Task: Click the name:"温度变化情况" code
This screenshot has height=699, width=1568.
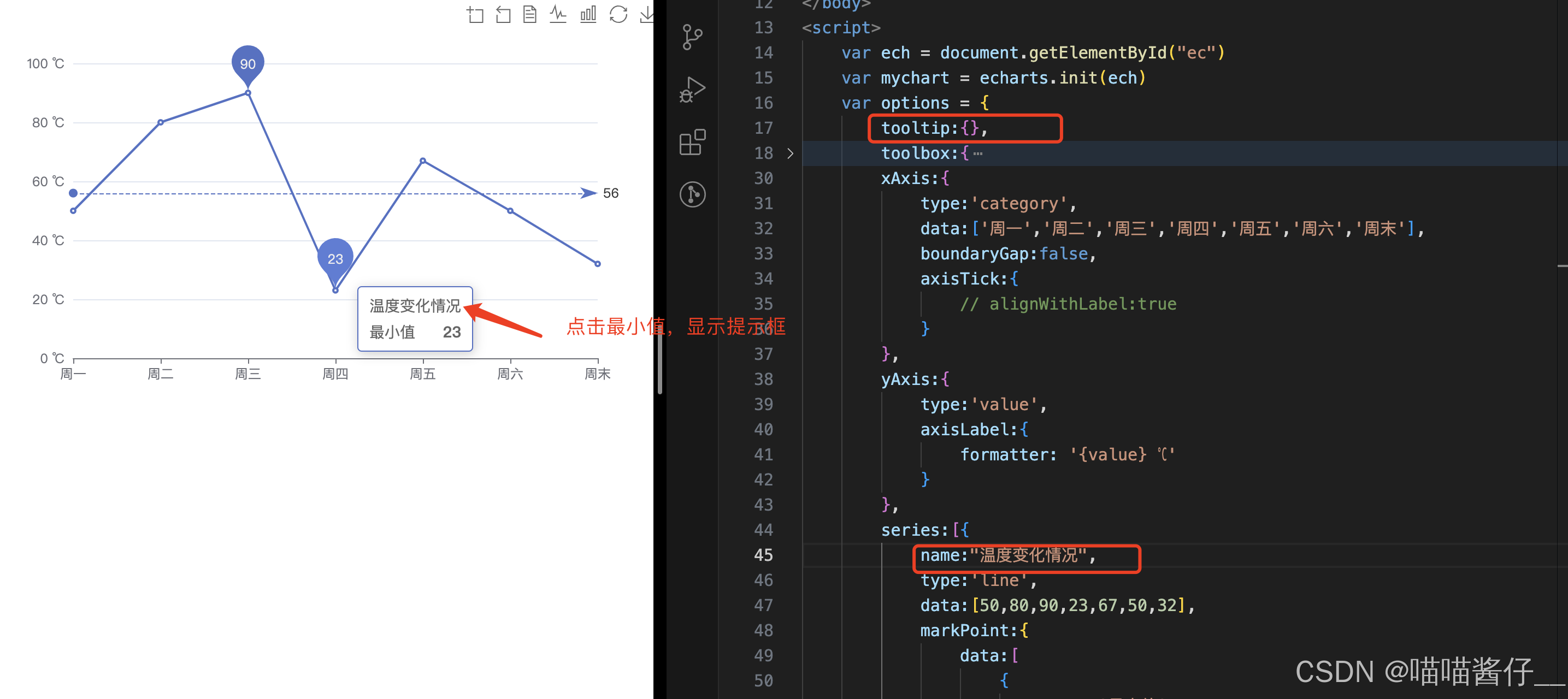Action: click(1007, 555)
